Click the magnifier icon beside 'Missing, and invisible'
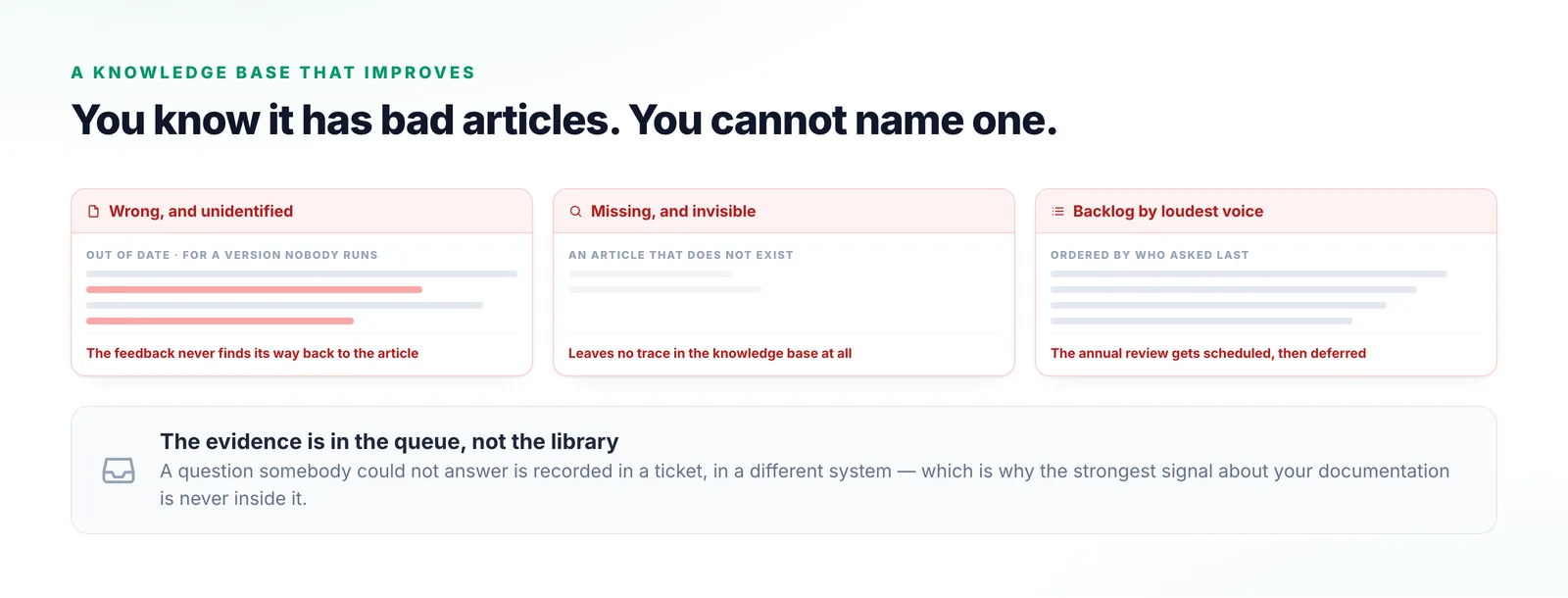 pyautogui.click(x=576, y=211)
